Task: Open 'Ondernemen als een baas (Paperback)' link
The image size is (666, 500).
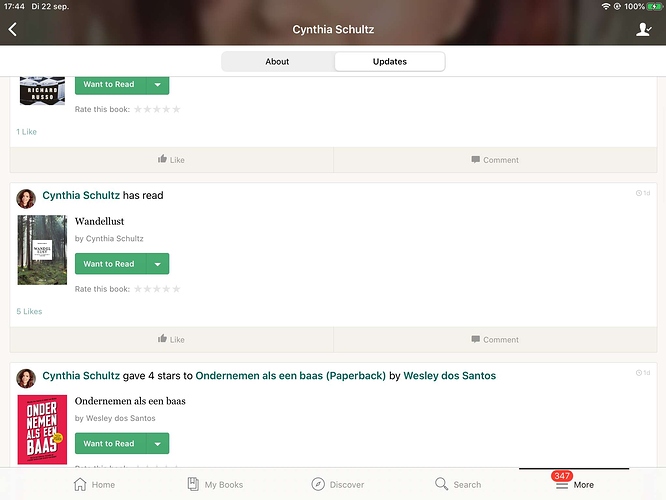Action: 291,376
